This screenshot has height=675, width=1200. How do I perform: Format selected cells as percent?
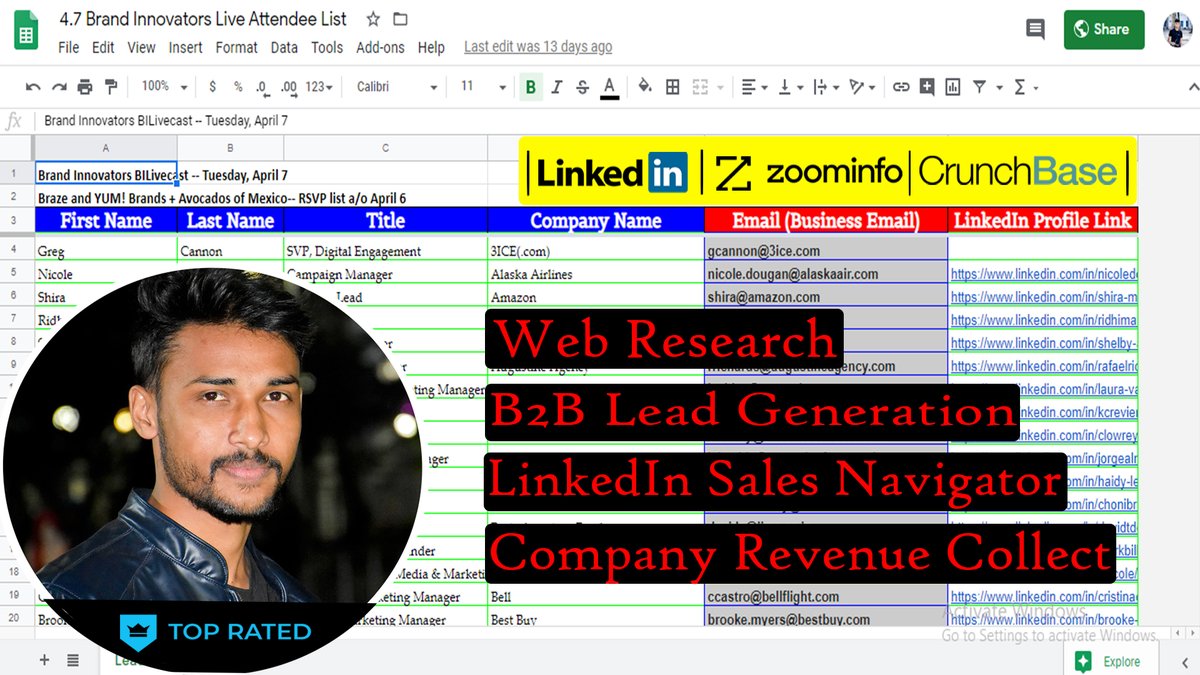pyautogui.click(x=237, y=87)
